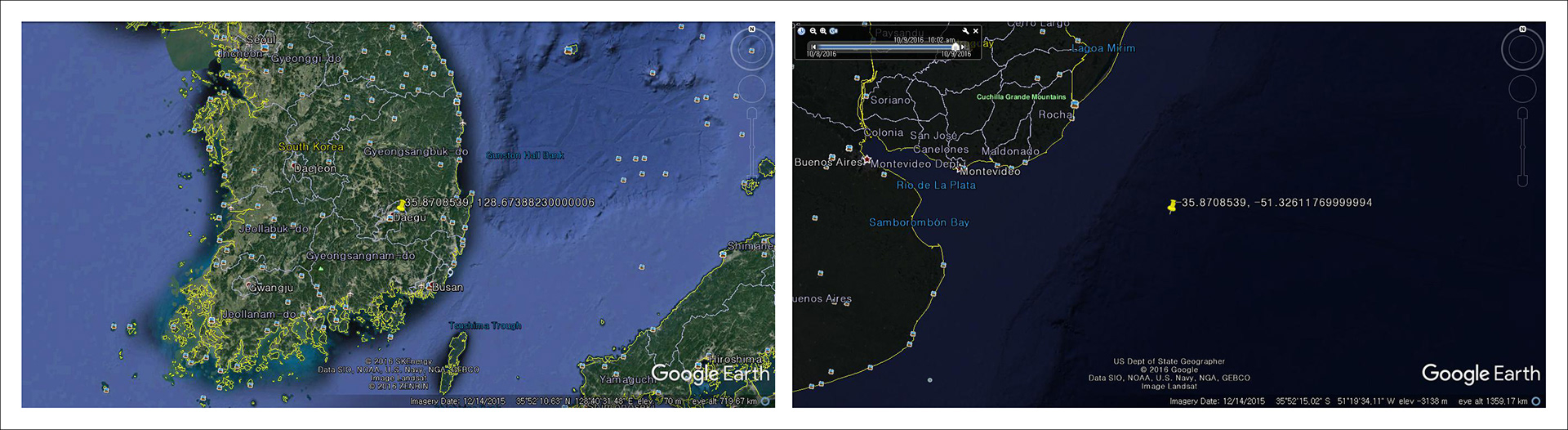1568x430 pixels.
Task: Click the elev -3138 m readout
Action: pos(1423,401)
